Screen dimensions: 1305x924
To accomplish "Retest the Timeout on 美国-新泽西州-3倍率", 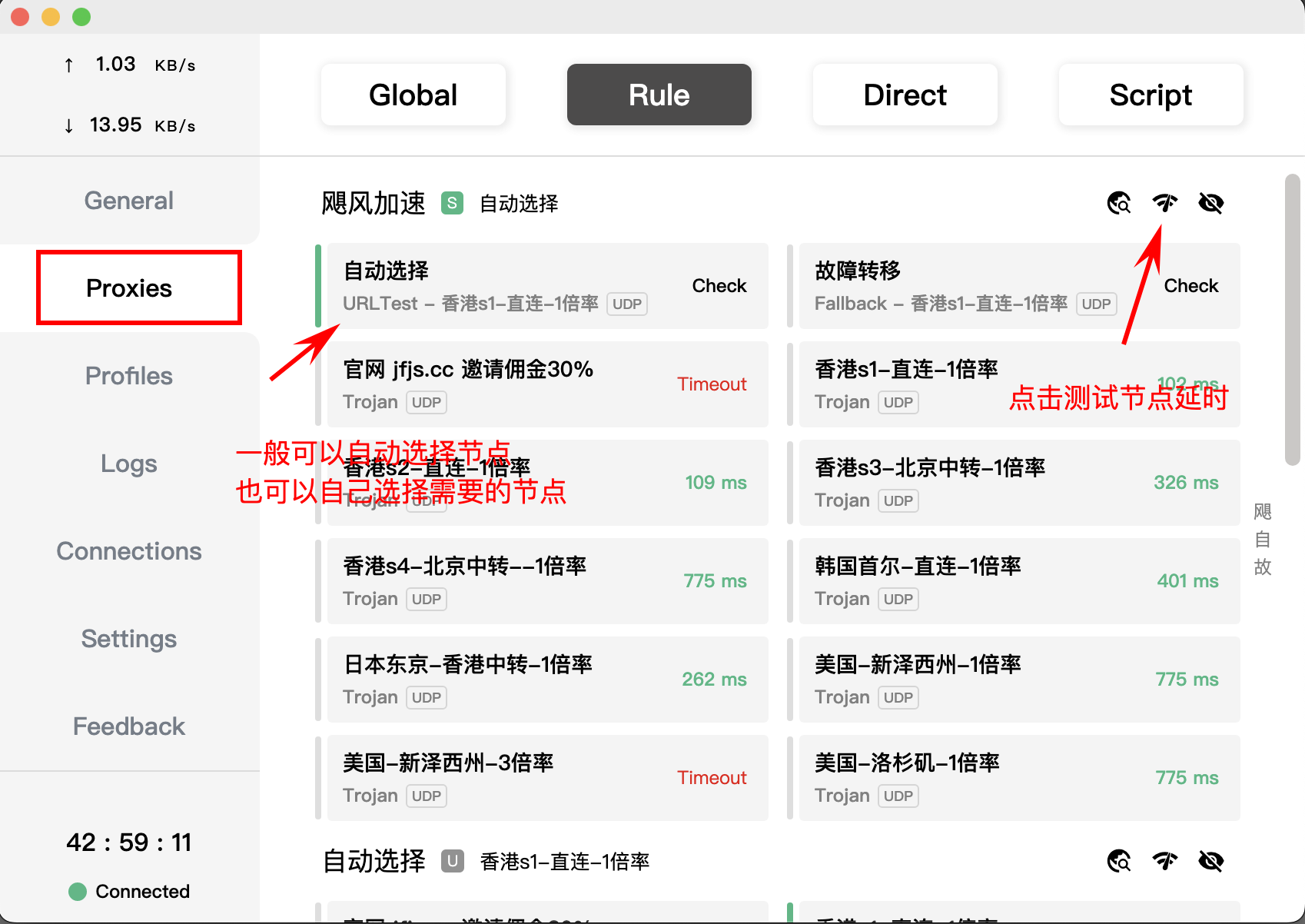I will (x=712, y=778).
